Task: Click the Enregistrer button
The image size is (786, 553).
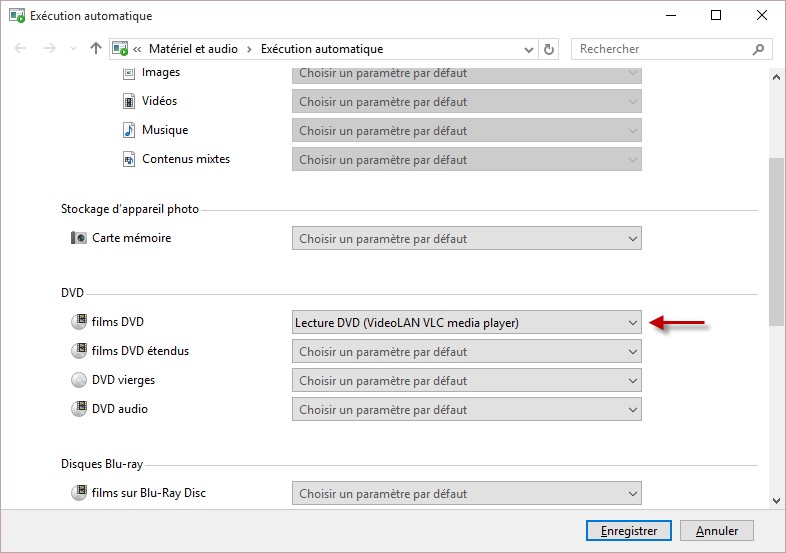Action: pyautogui.click(x=628, y=531)
